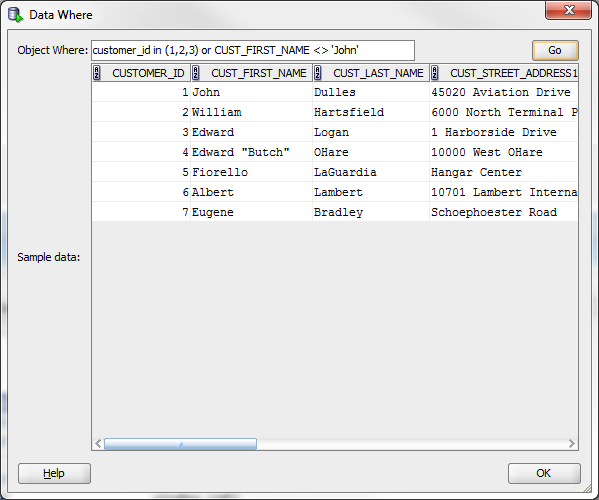Click the Data Where database icon in title bar

pos(16,15)
